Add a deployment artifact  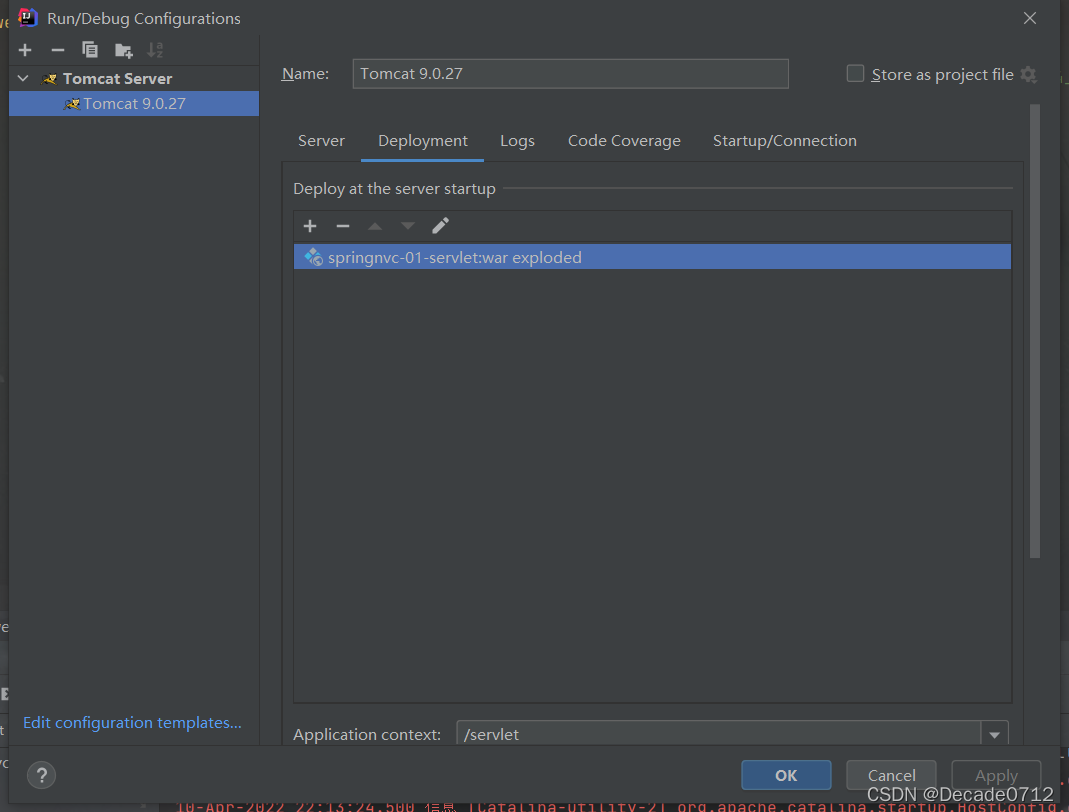(310, 226)
